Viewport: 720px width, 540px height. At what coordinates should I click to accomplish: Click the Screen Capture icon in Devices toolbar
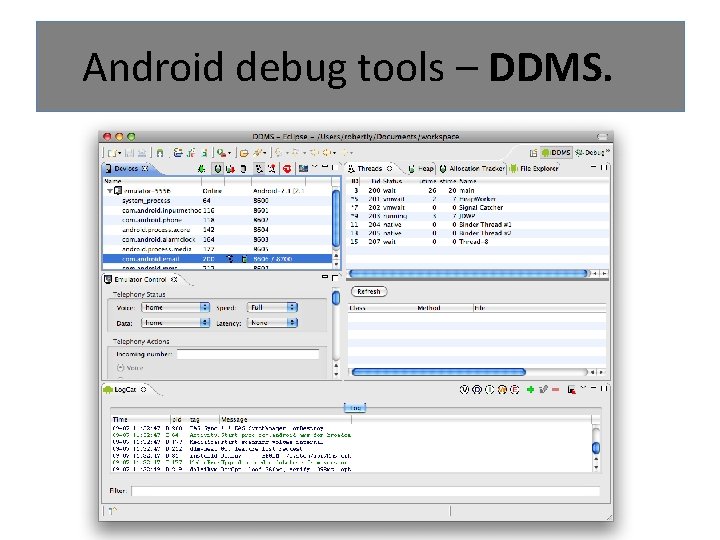(x=303, y=169)
